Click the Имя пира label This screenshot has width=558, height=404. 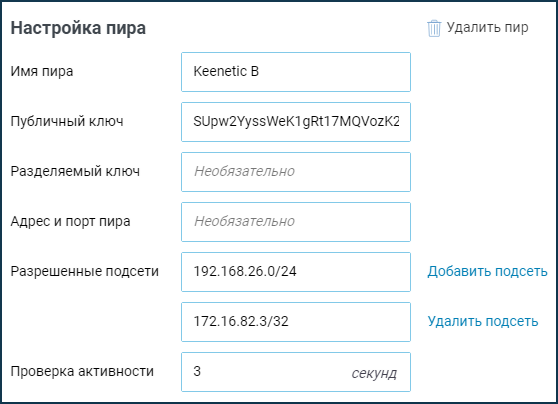coord(42,71)
